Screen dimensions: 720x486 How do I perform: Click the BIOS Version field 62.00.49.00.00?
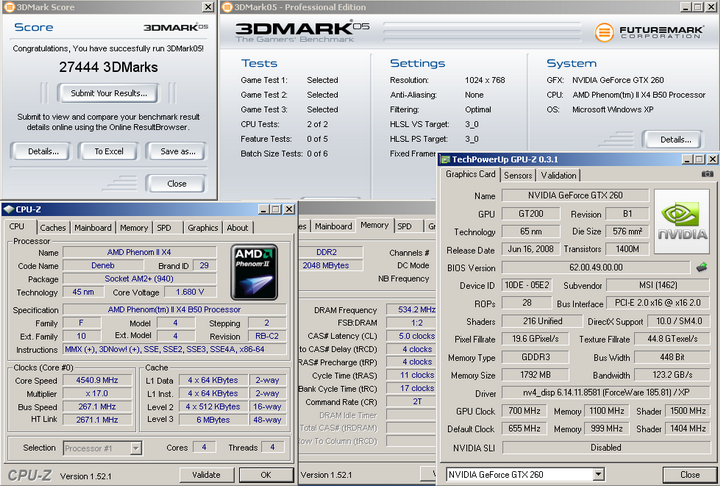tap(596, 267)
